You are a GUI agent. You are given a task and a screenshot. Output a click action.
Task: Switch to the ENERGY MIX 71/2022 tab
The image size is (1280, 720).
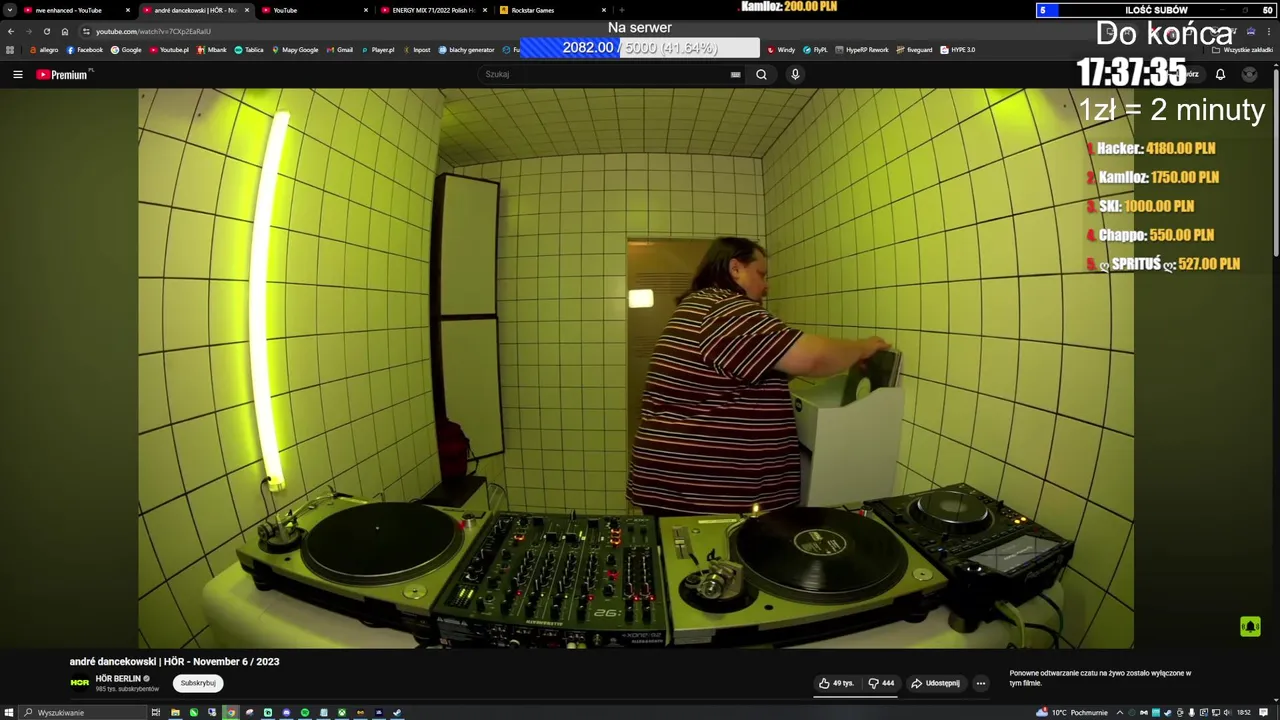433,10
